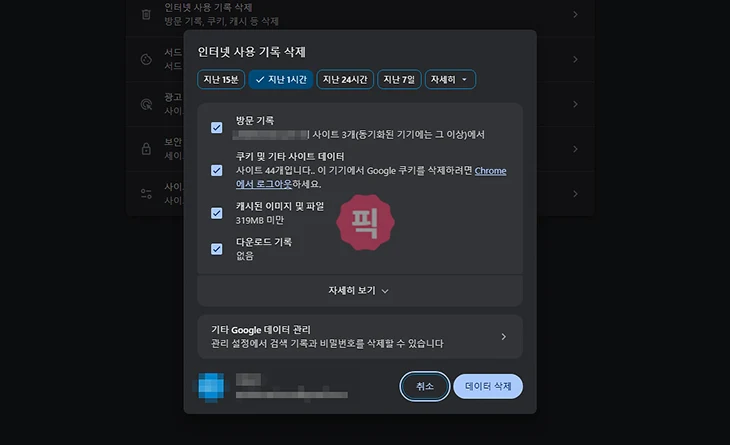This screenshot has height=445, width=730.
Task: Uncheck the 캐시된 이미지 및 파일 checkbox
Action: click(x=216, y=213)
